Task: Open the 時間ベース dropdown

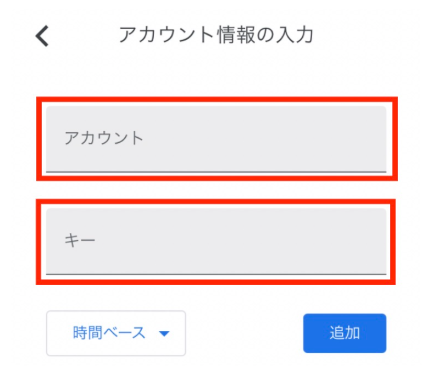Action: [x=116, y=333]
